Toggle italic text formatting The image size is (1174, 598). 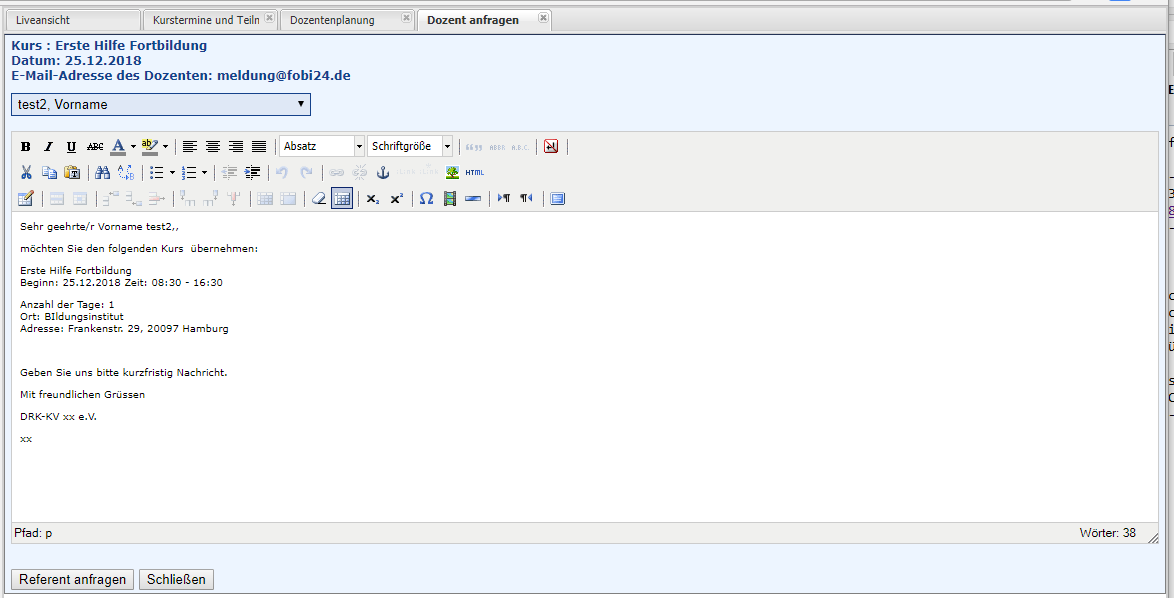point(48,147)
